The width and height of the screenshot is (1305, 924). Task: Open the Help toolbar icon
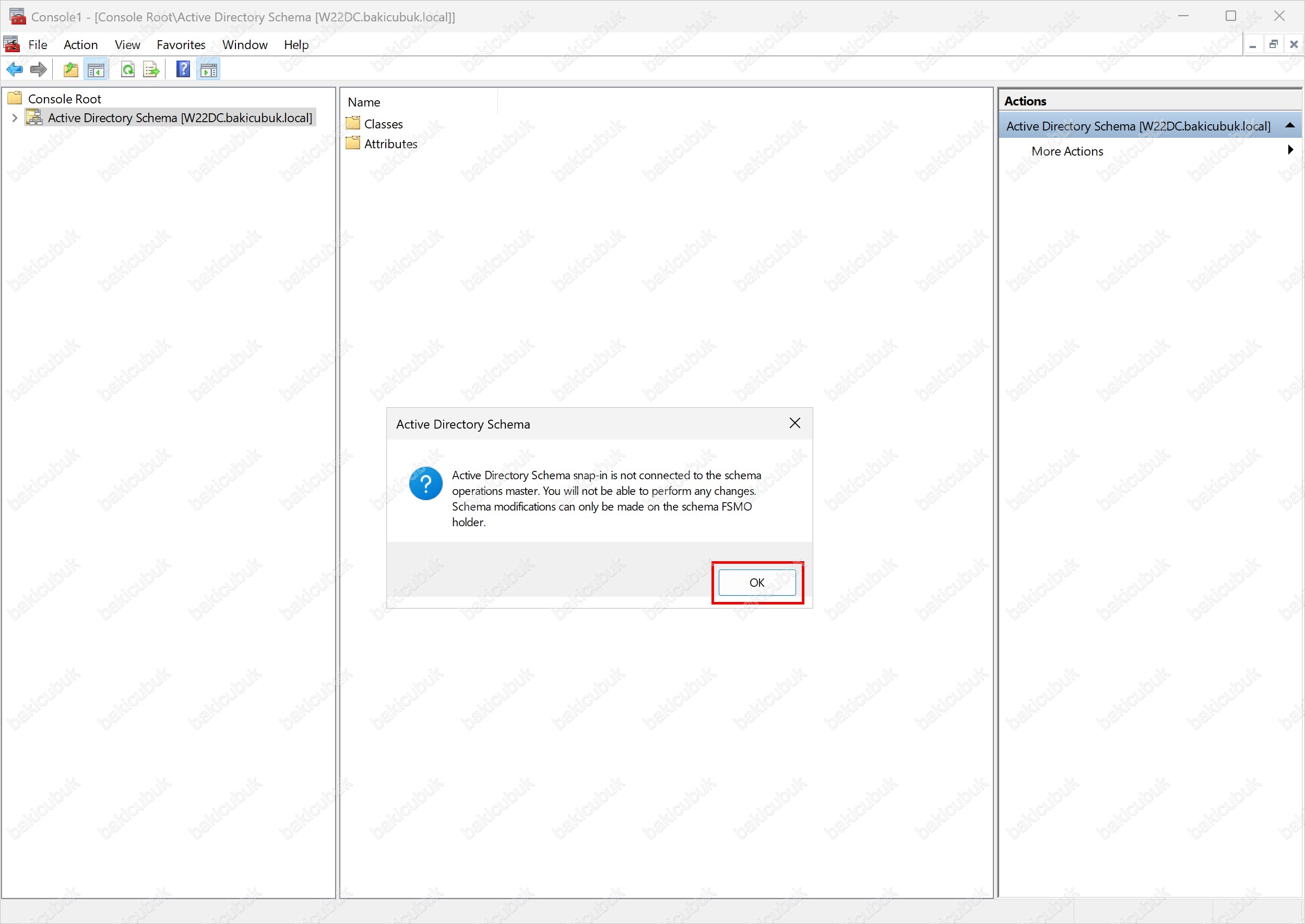click(183, 69)
